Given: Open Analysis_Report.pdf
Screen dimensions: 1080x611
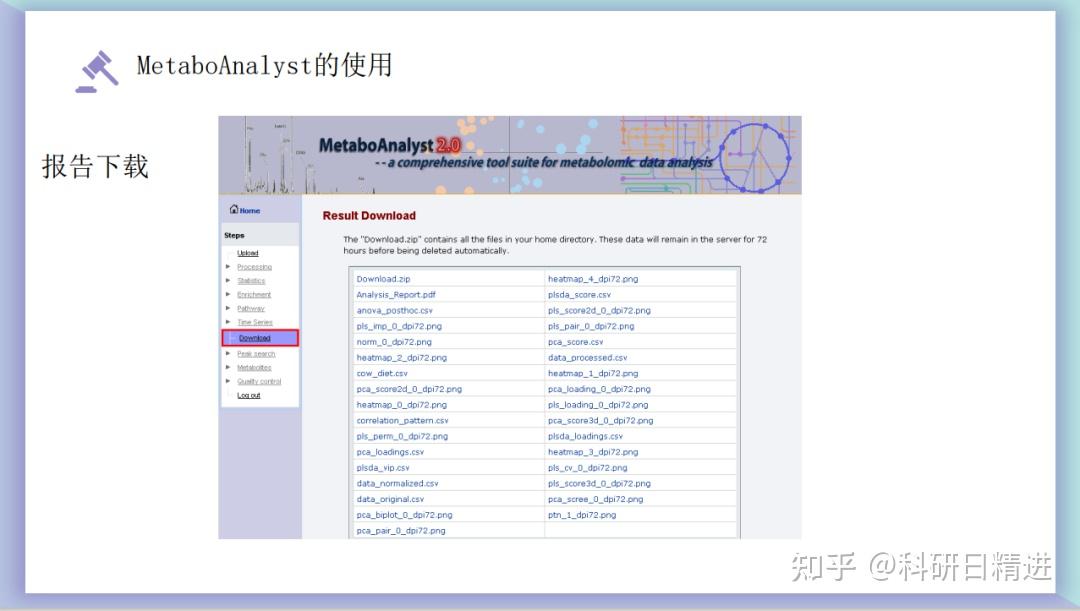Looking at the screenshot, I should point(396,294).
